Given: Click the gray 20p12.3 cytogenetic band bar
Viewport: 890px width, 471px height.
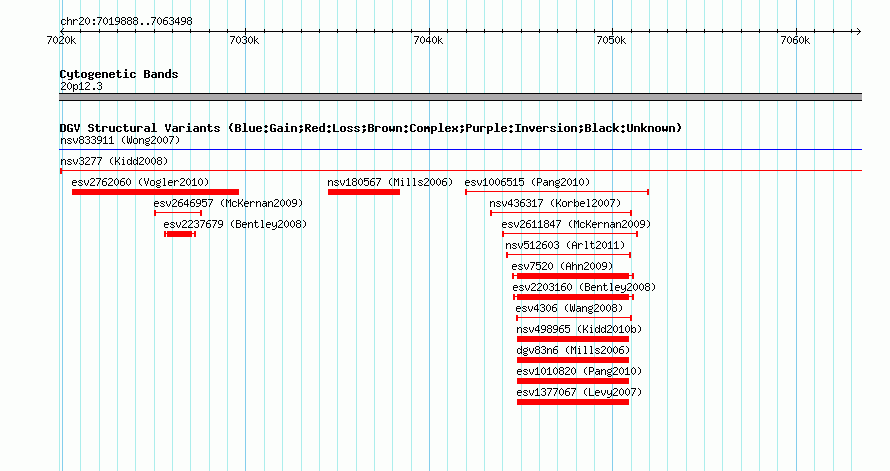Looking at the screenshot, I should pos(460,97).
